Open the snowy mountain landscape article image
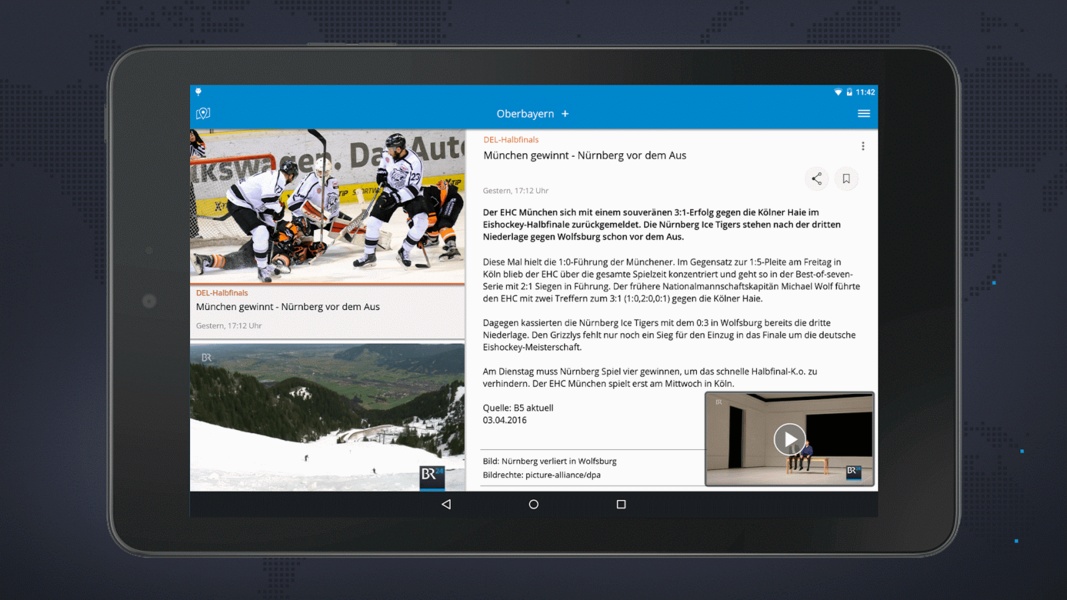Image resolution: width=1067 pixels, height=600 pixels. [x=327, y=417]
